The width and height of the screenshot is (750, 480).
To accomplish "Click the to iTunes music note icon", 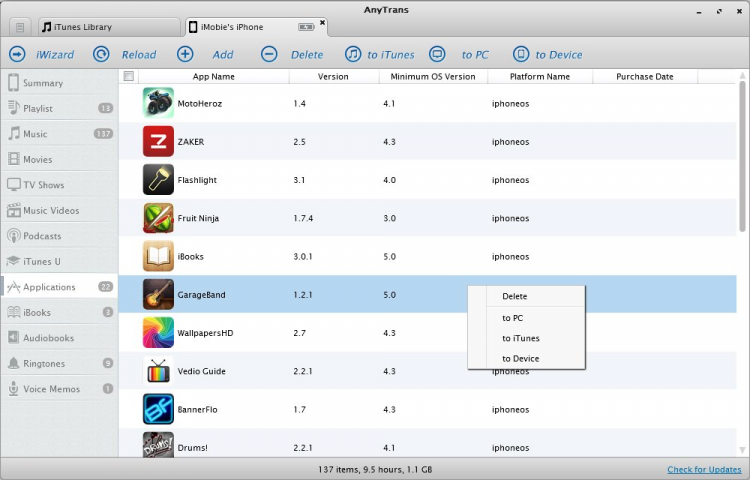I will click(353, 54).
